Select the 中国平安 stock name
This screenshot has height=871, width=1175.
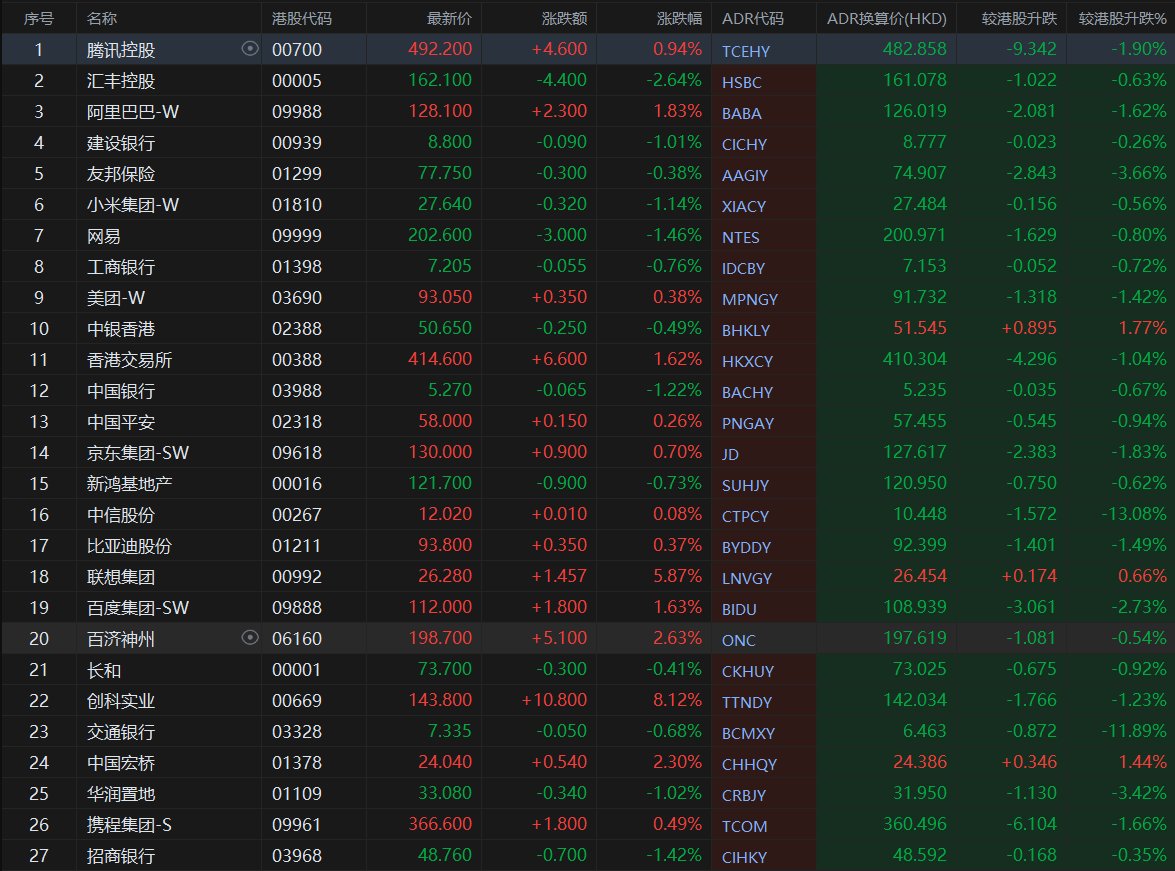point(121,421)
